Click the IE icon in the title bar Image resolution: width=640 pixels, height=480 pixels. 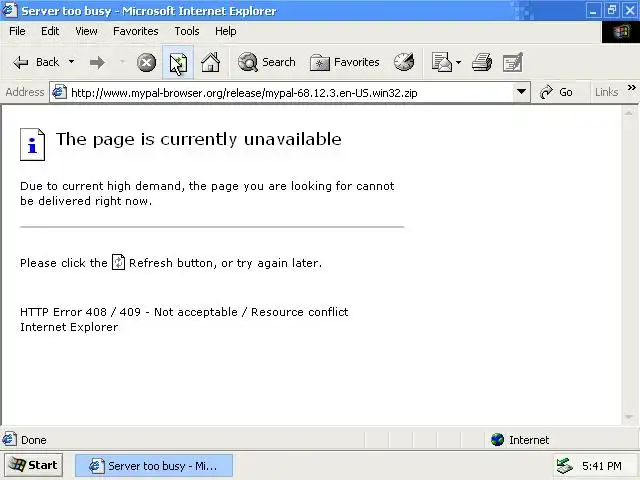click(10, 11)
